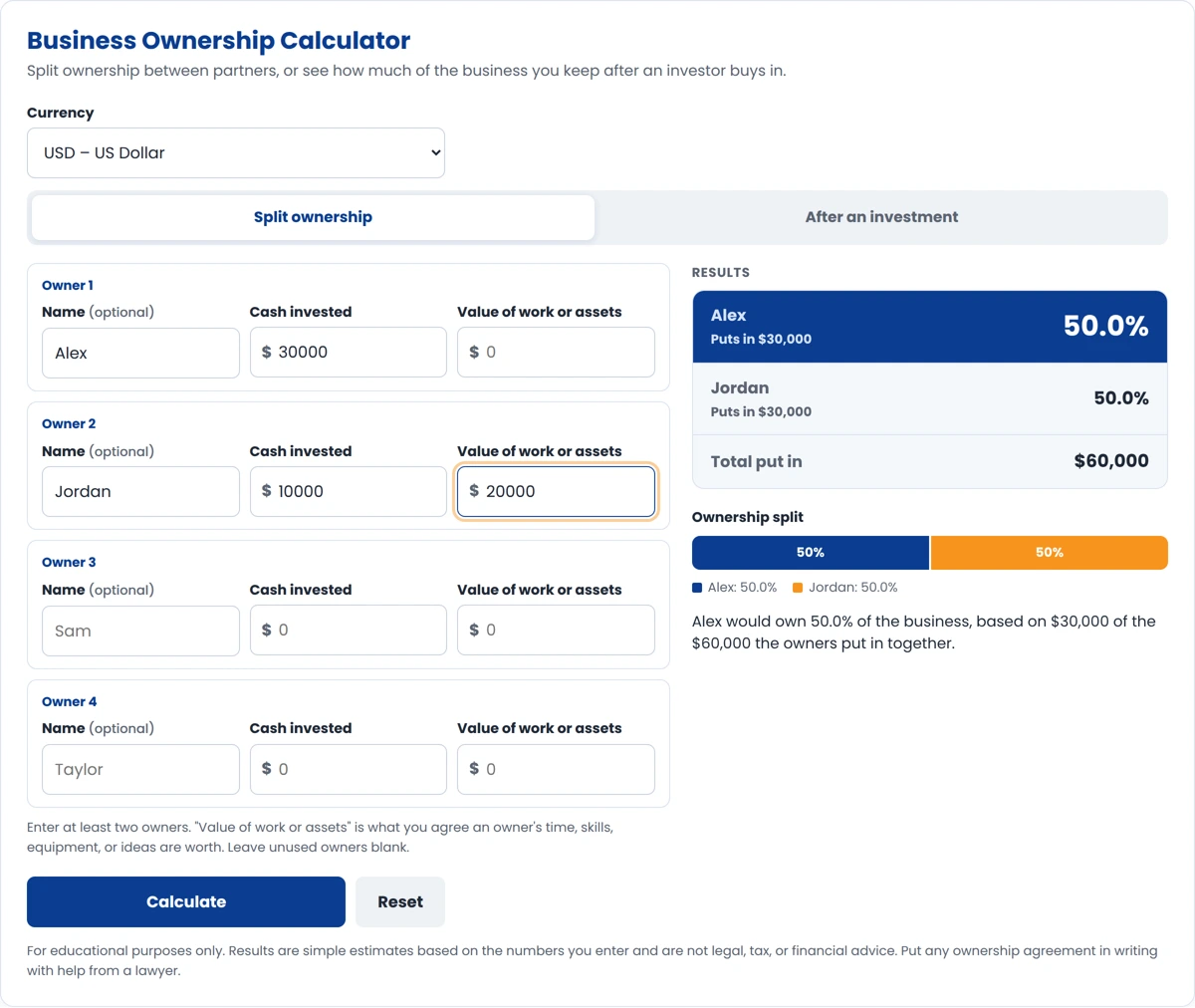Click Owner 4 value of work or assets field
Image resolution: width=1195 pixels, height=1008 pixels.
[556, 769]
